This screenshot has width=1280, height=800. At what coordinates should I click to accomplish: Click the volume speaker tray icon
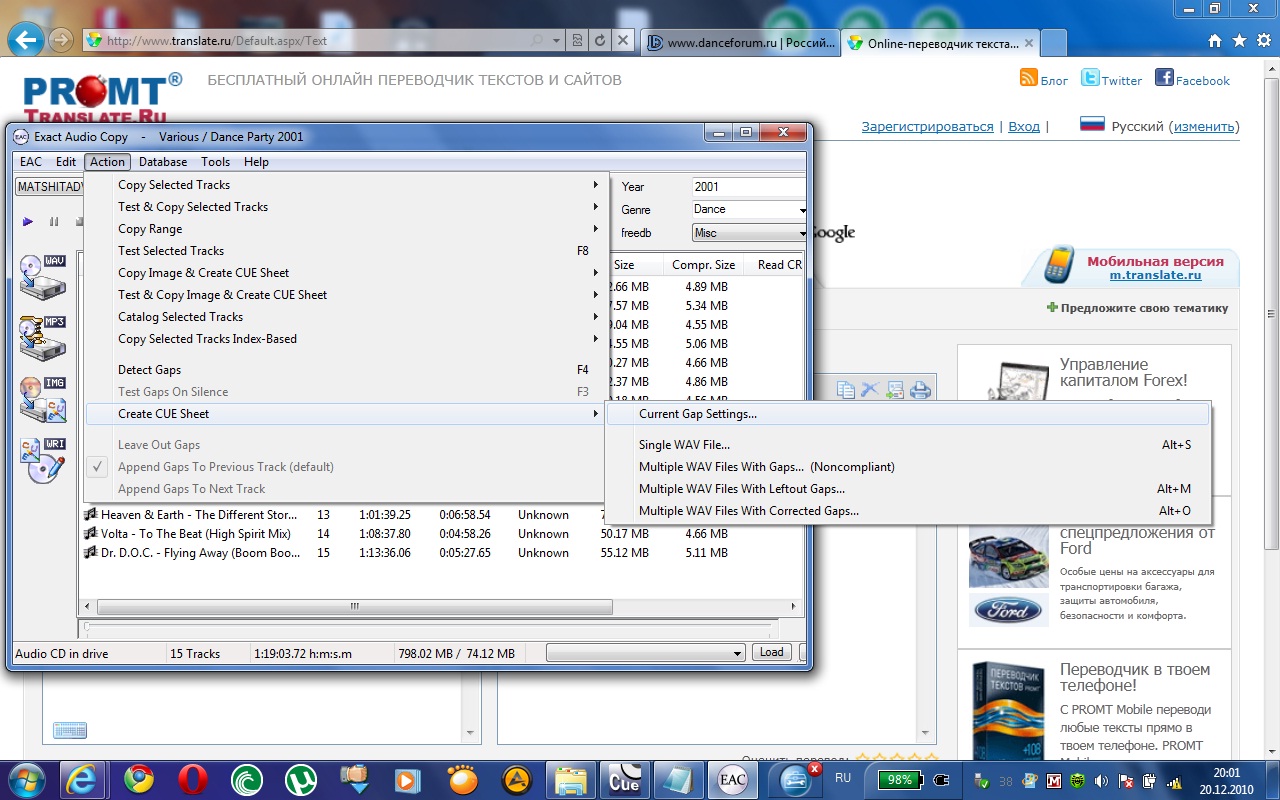pyautogui.click(x=1101, y=781)
